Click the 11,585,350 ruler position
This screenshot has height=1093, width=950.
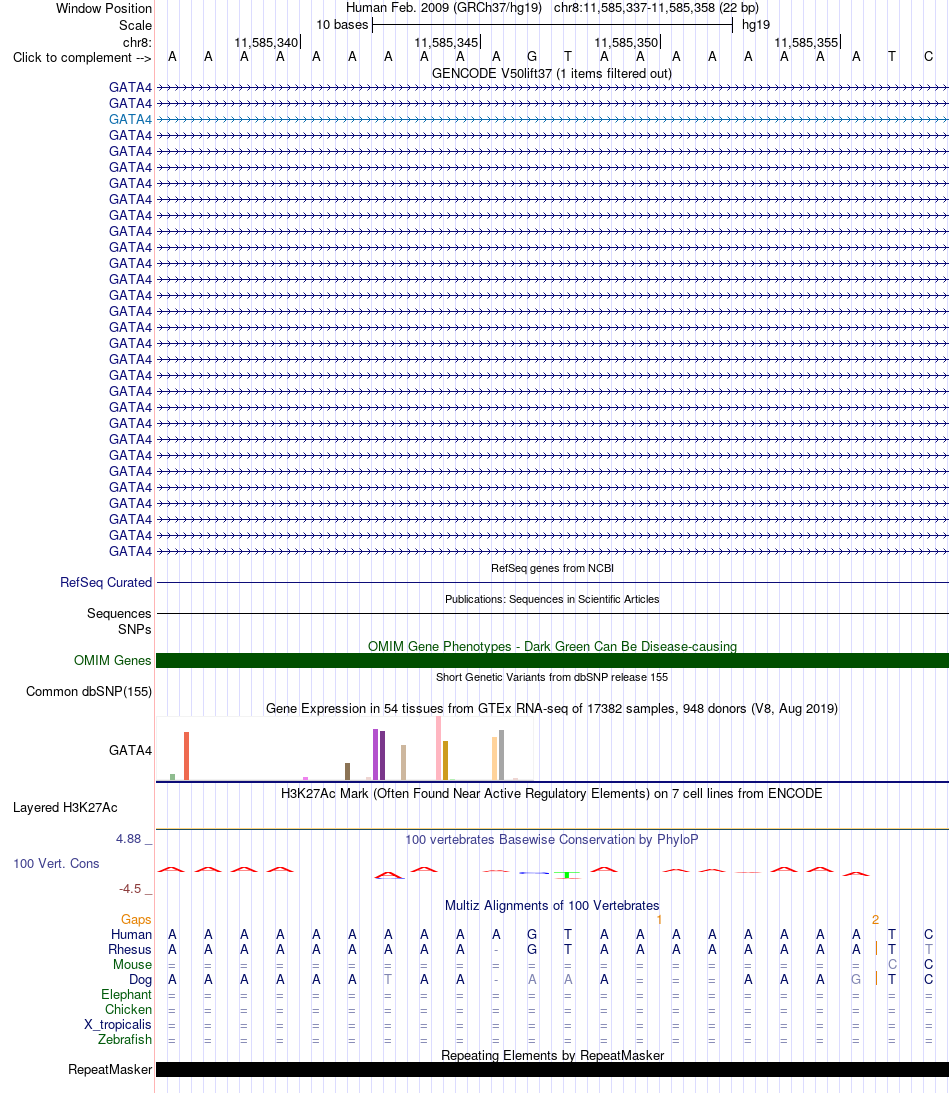coord(626,43)
